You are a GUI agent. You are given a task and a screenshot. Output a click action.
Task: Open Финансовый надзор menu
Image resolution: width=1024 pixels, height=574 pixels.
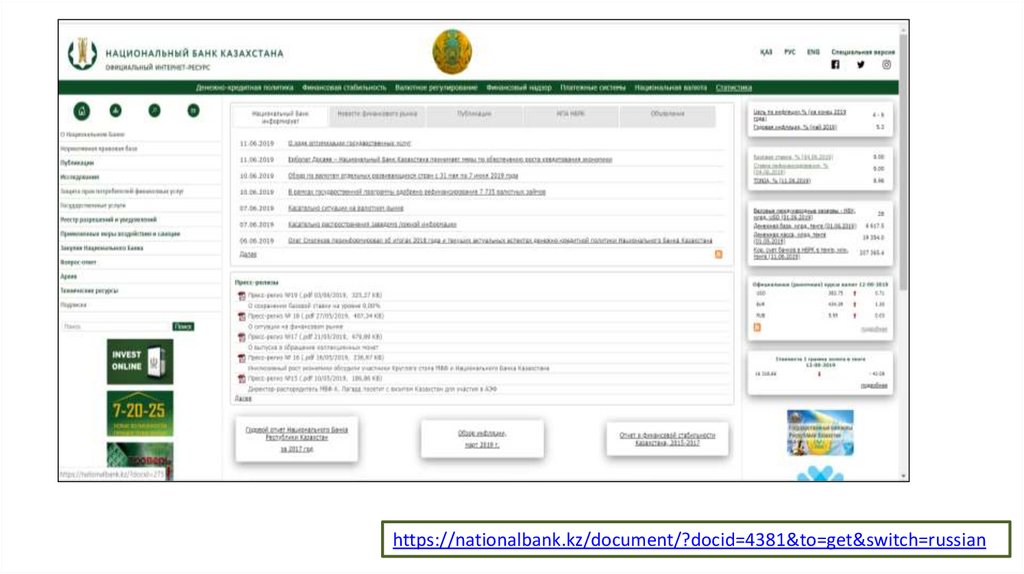[x=519, y=88]
